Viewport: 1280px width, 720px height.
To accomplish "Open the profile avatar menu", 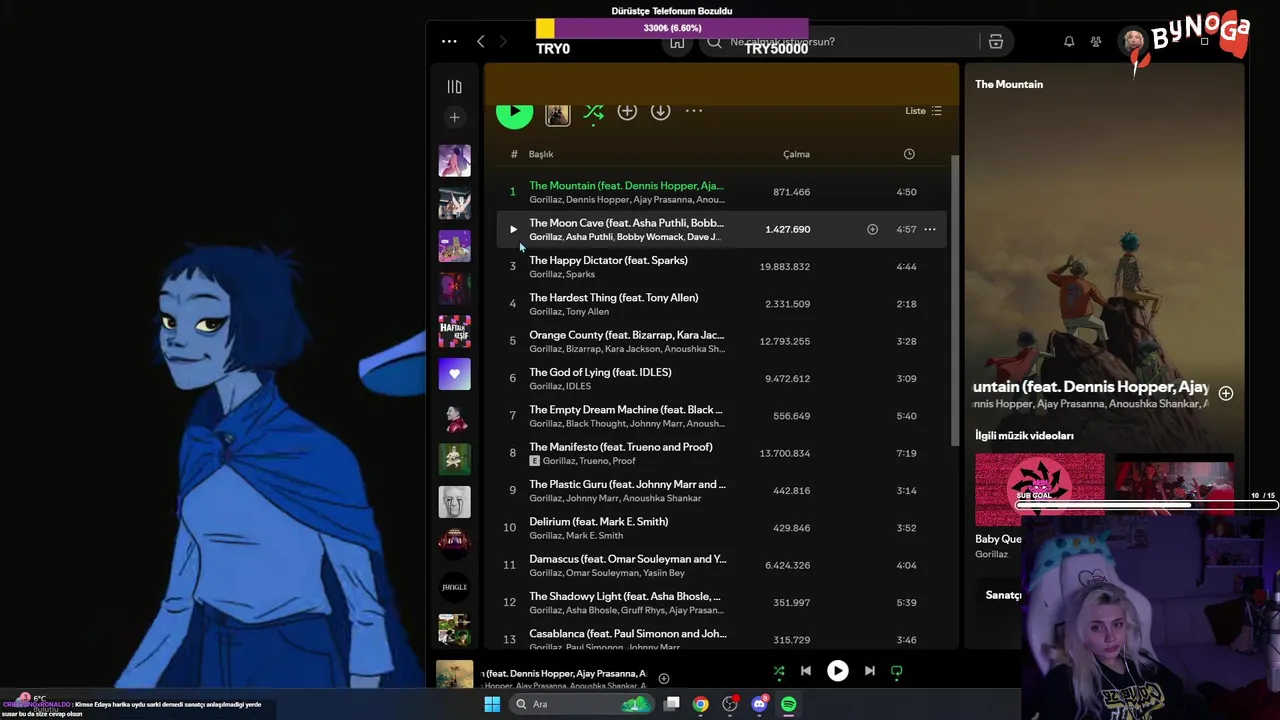I will pyautogui.click(x=1133, y=42).
